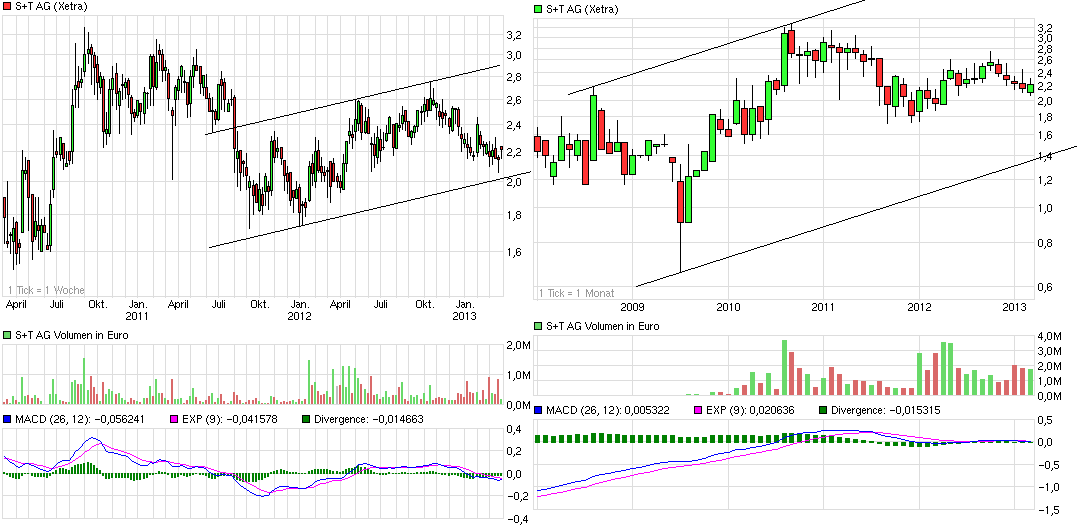Click green volume swatch in weekly chart legend

coord(7,335)
